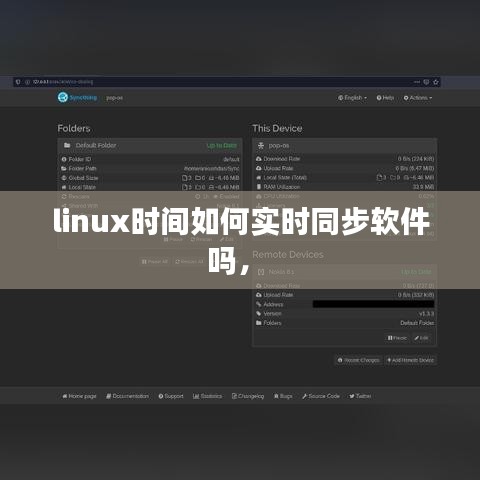Click the tracking protection shield icon in address bar
This screenshot has width=480, height=480.
(18, 82)
